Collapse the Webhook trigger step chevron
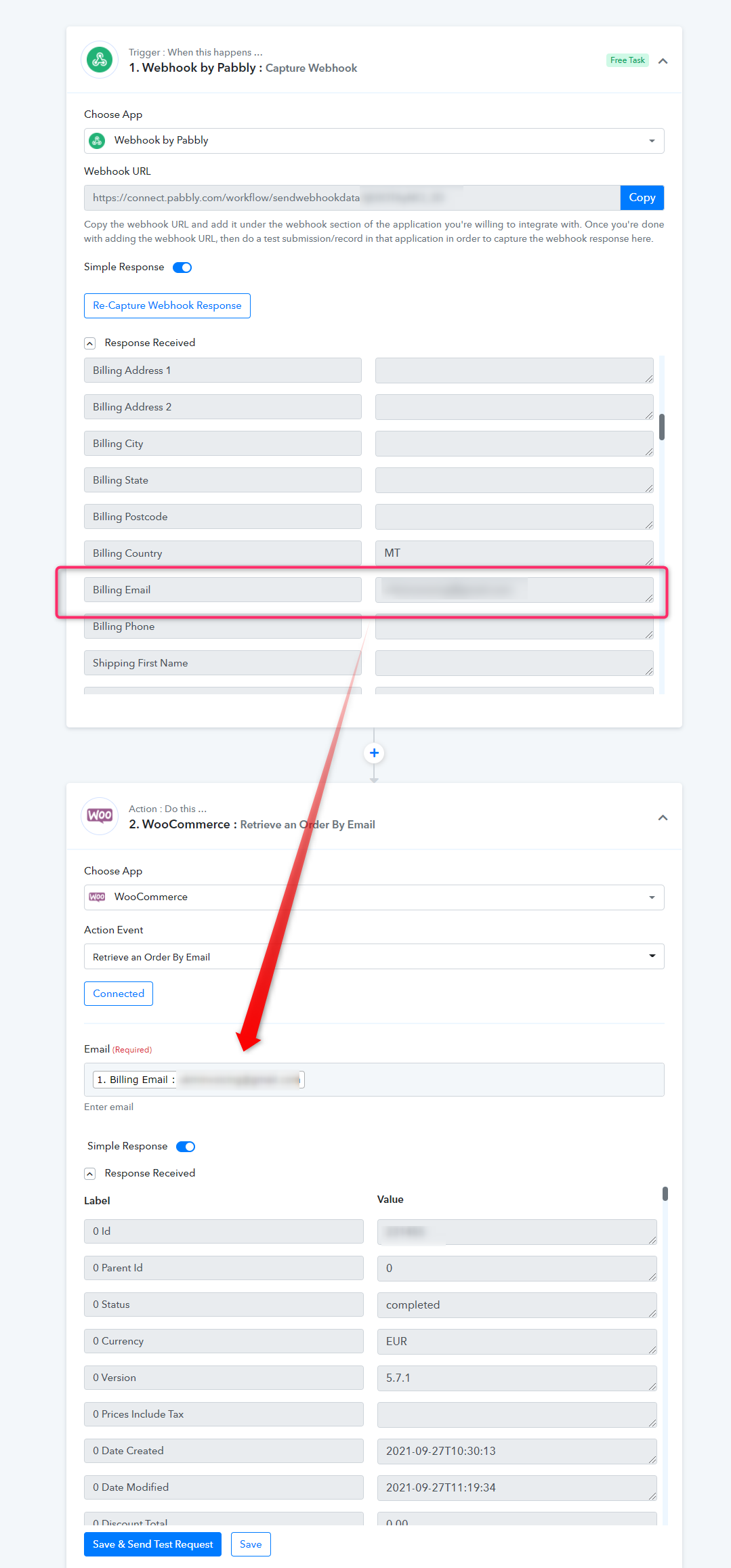The width and height of the screenshot is (731, 1568). pos(663,61)
